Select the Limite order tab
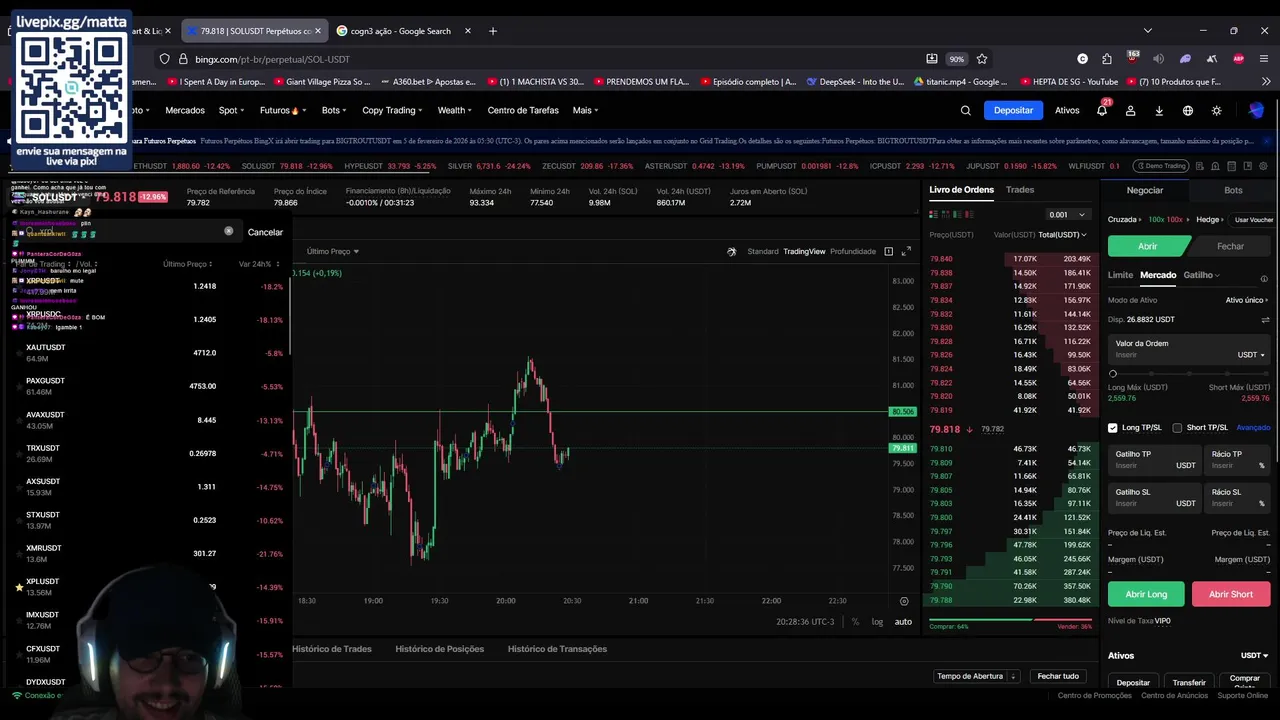Screen dimensions: 1280x720 1120,275
